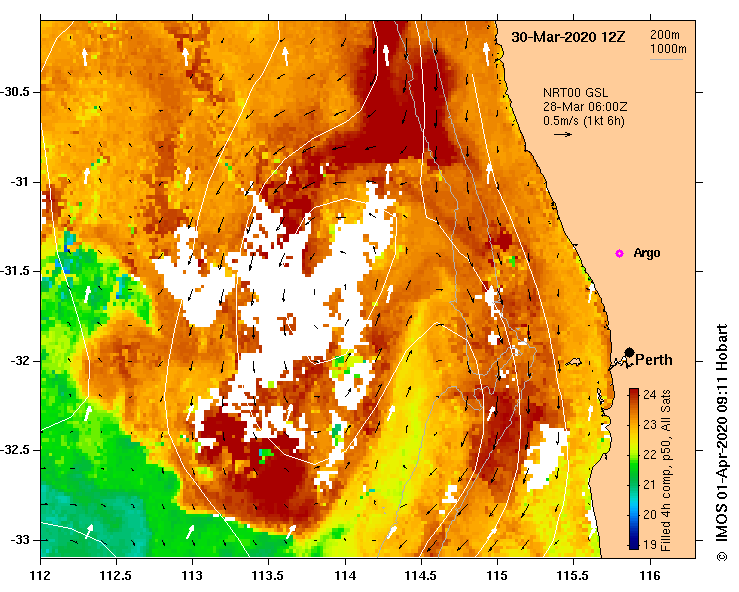Click the -32.5 latitude axis label

[16, 450]
